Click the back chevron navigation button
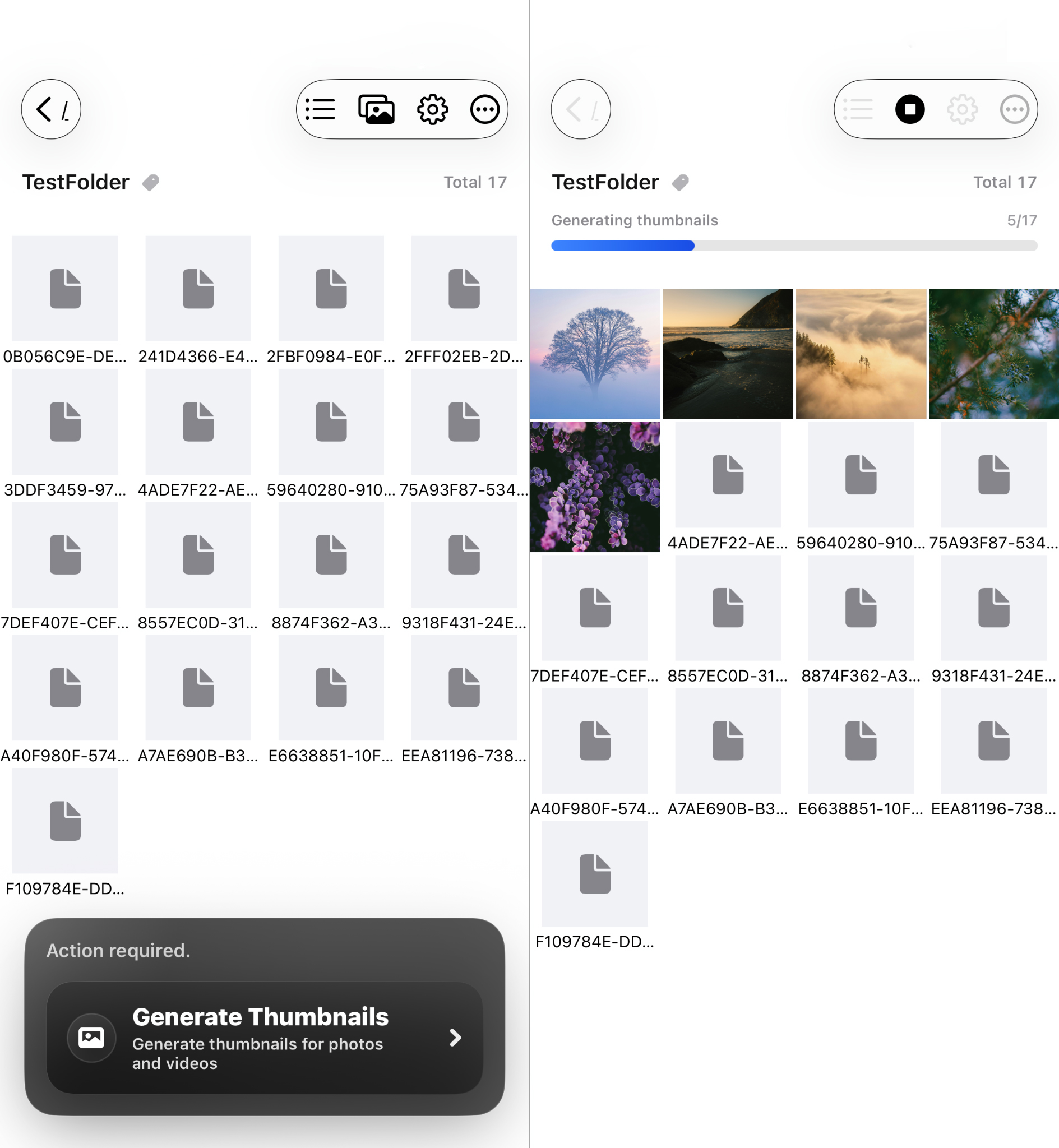The width and height of the screenshot is (1059, 1148). coord(50,109)
